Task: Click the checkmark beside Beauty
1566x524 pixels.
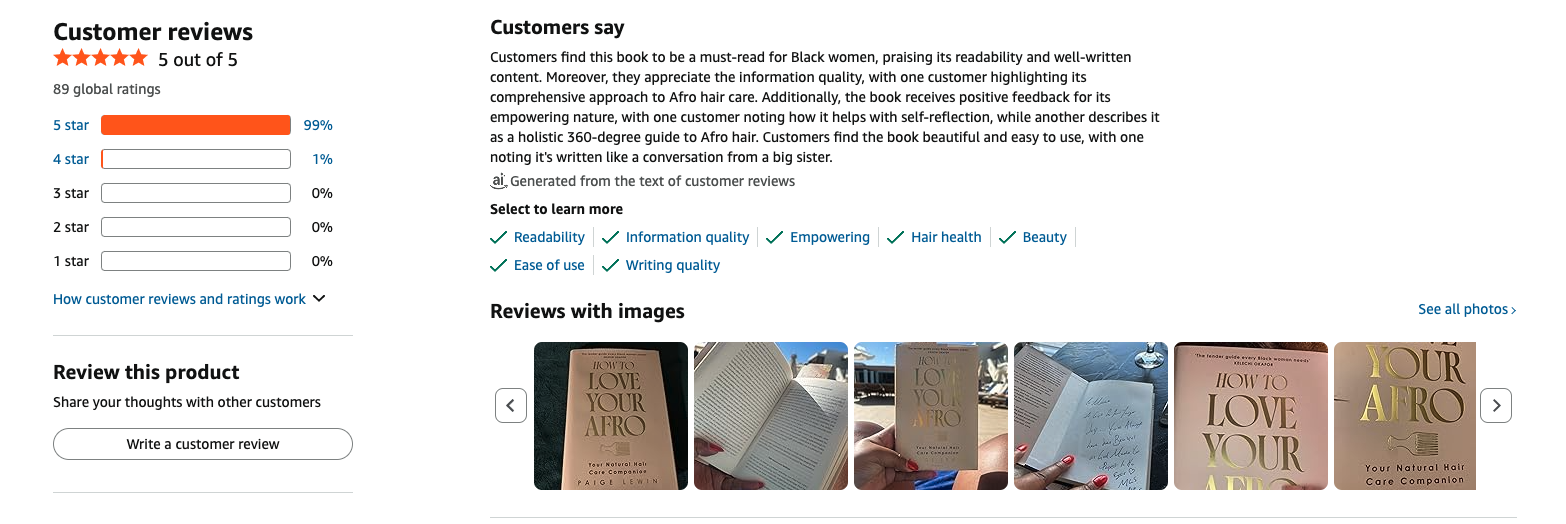Action: click(x=1007, y=237)
